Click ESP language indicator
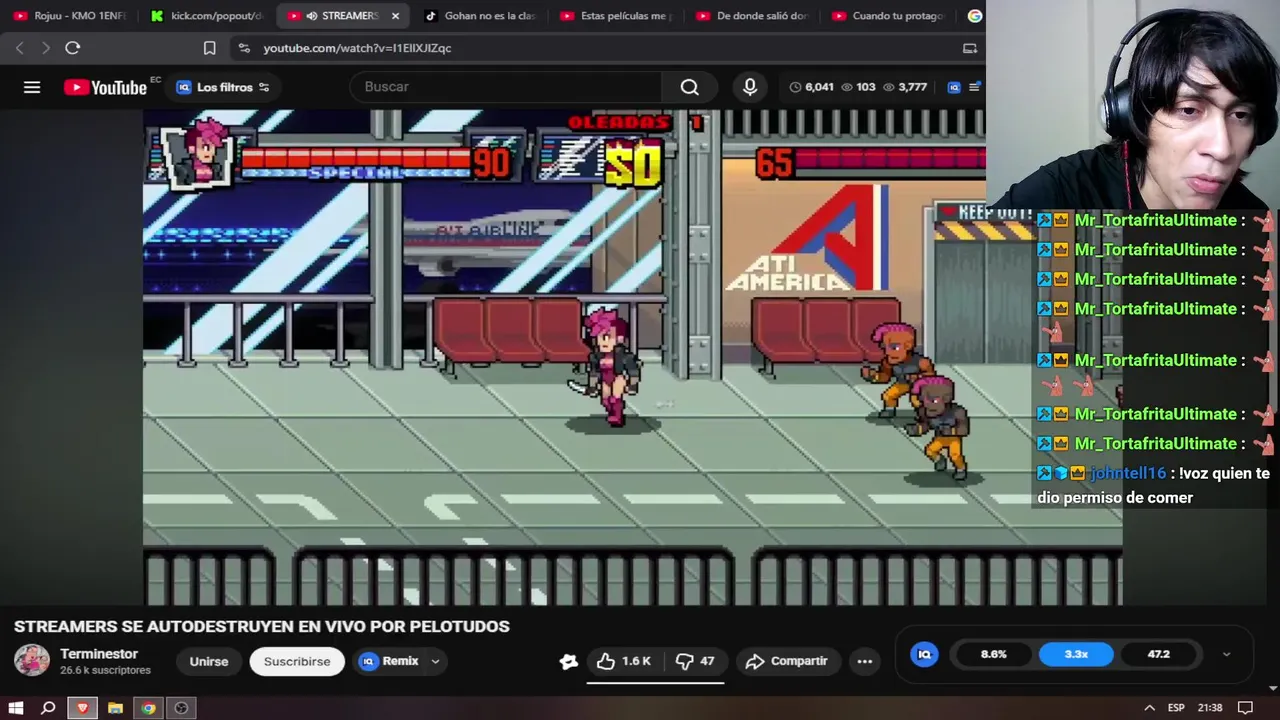 coord(1177,708)
